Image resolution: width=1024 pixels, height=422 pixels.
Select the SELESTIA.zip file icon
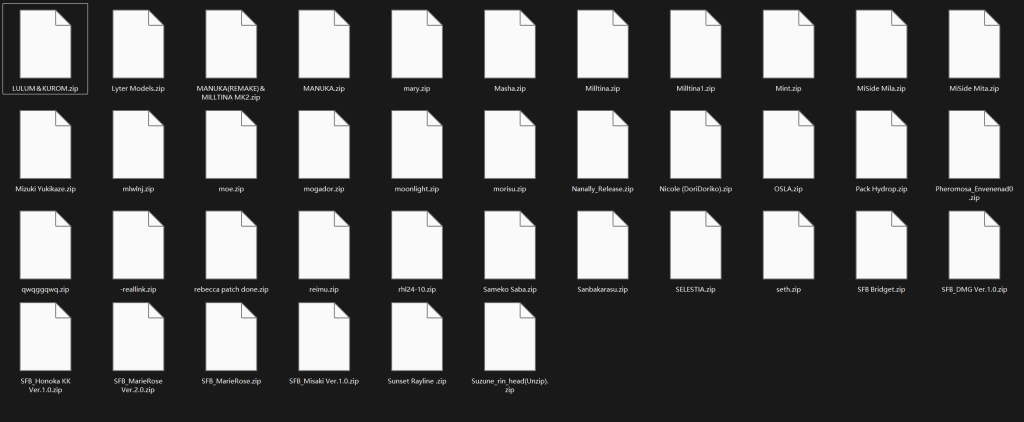[696, 245]
